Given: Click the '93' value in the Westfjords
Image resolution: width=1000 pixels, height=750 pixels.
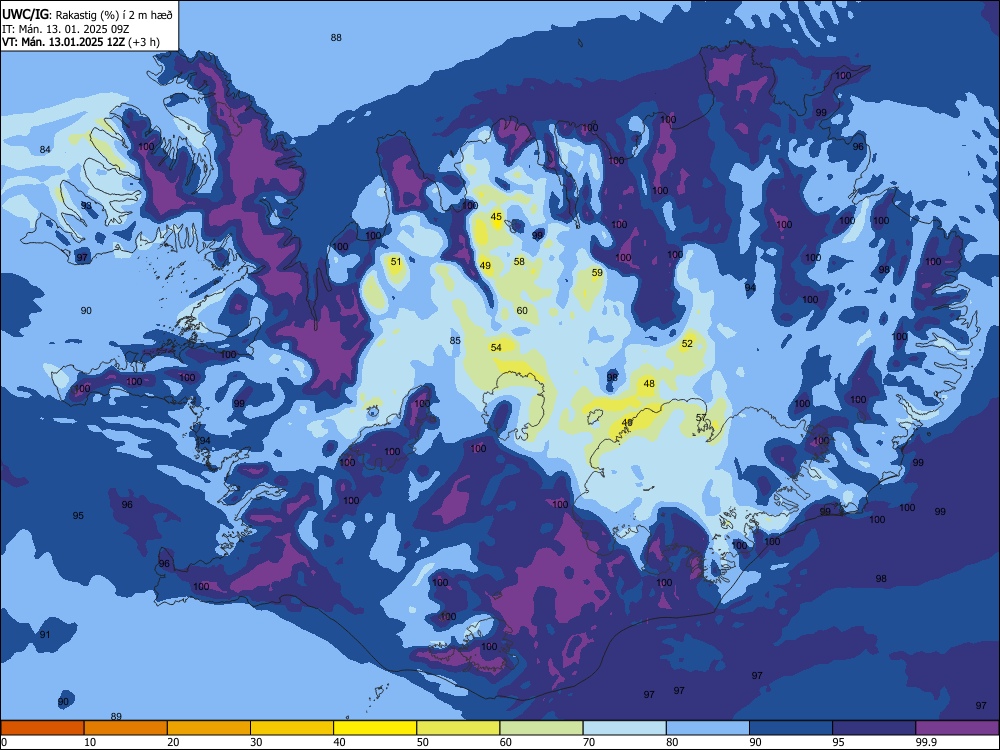Looking at the screenshot, I should click(86, 205).
